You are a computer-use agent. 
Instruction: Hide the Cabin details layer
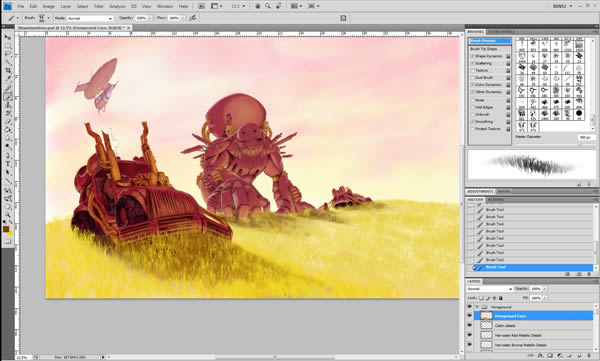[x=470, y=325]
